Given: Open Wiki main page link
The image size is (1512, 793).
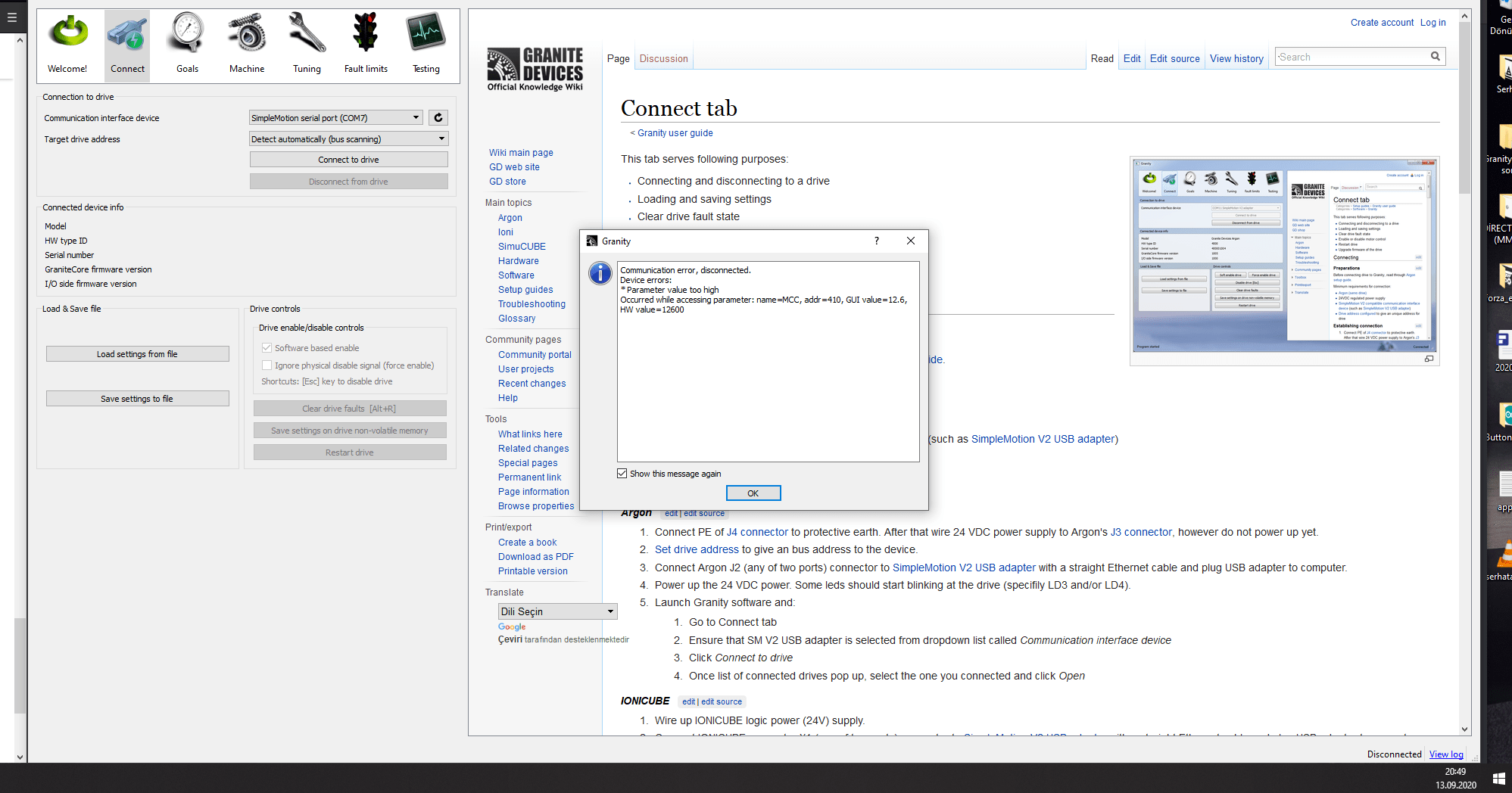Looking at the screenshot, I should click(521, 153).
